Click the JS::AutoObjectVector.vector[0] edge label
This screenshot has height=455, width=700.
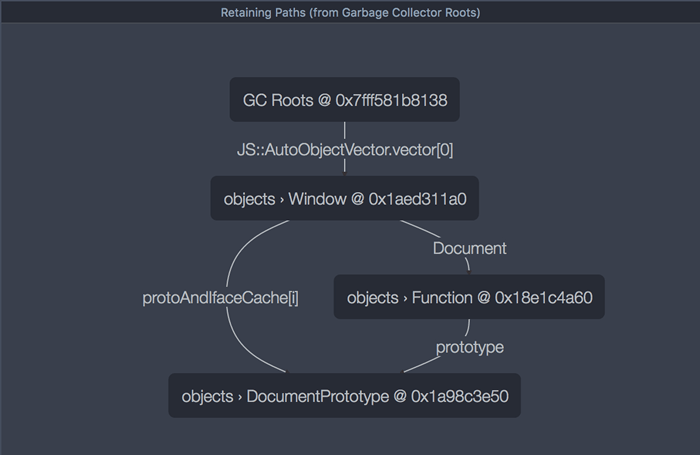coord(345,149)
